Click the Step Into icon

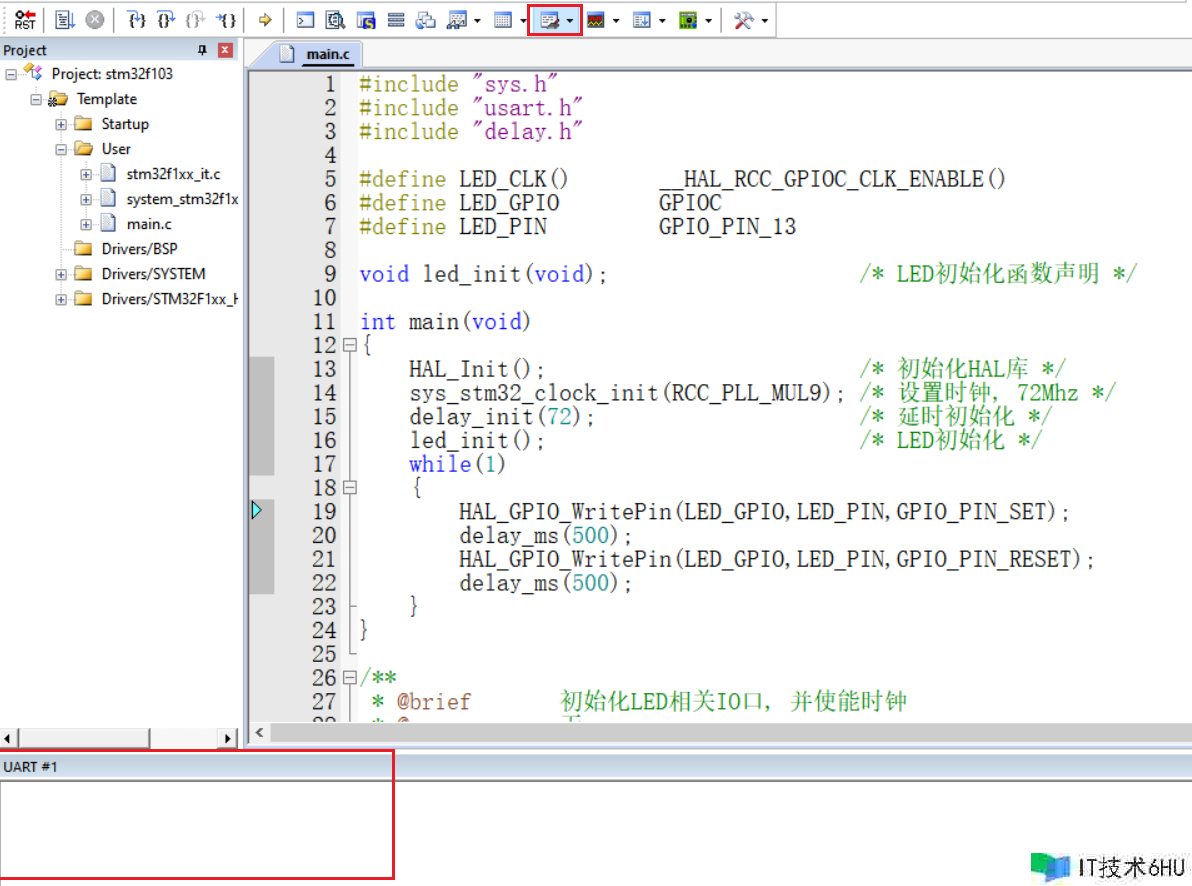pyautogui.click(x=138, y=20)
